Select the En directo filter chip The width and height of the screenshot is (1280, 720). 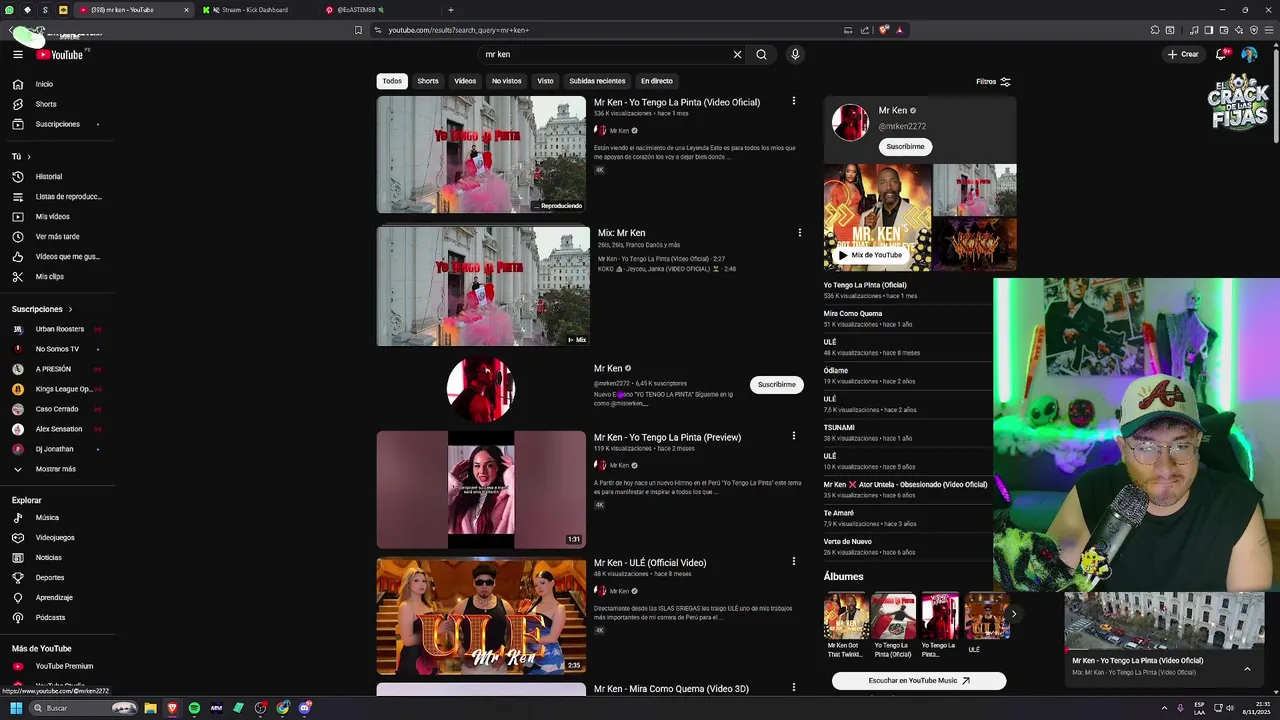pyautogui.click(x=657, y=81)
